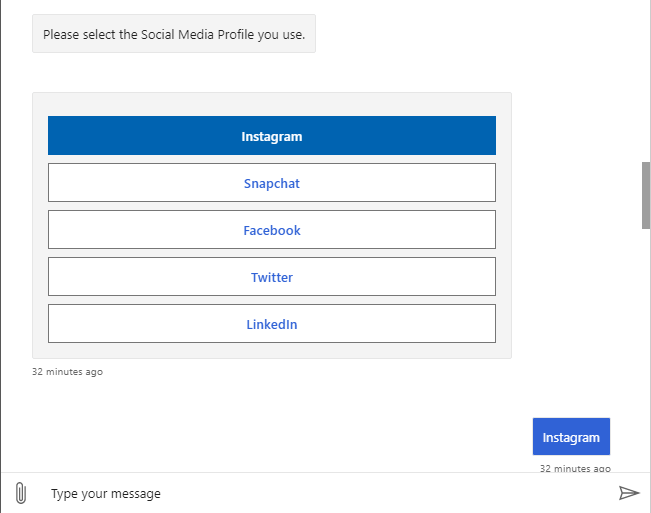Choose the Snapchat profile option

pyautogui.click(x=271, y=183)
